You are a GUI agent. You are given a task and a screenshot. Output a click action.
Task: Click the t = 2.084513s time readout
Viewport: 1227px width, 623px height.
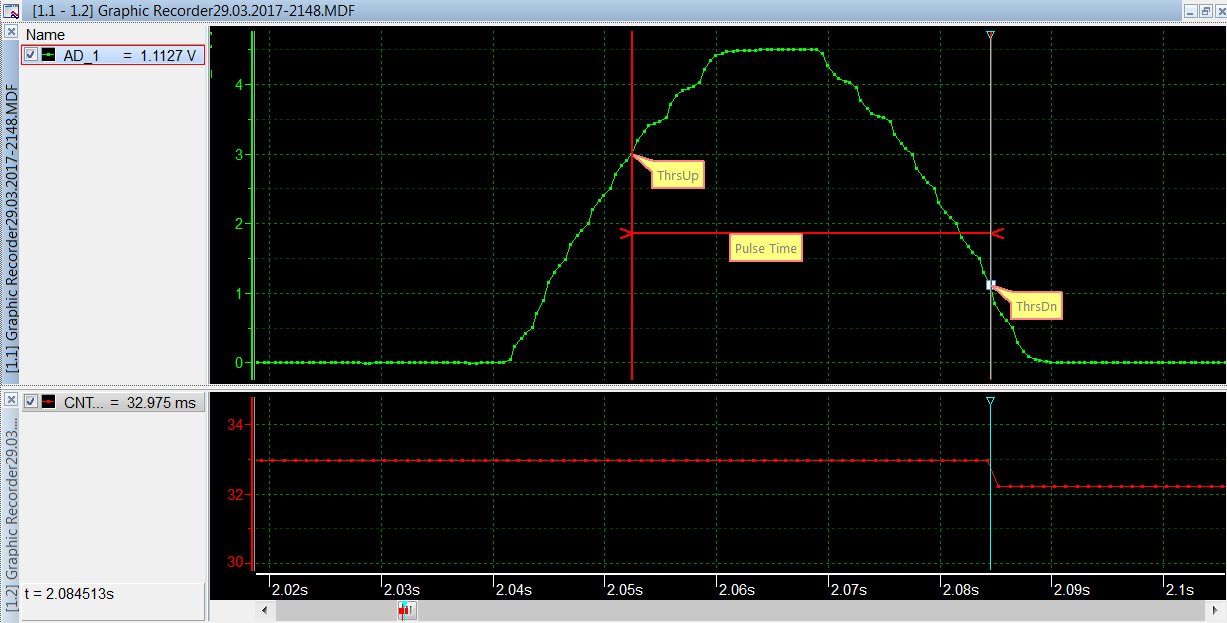[x=69, y=594]
